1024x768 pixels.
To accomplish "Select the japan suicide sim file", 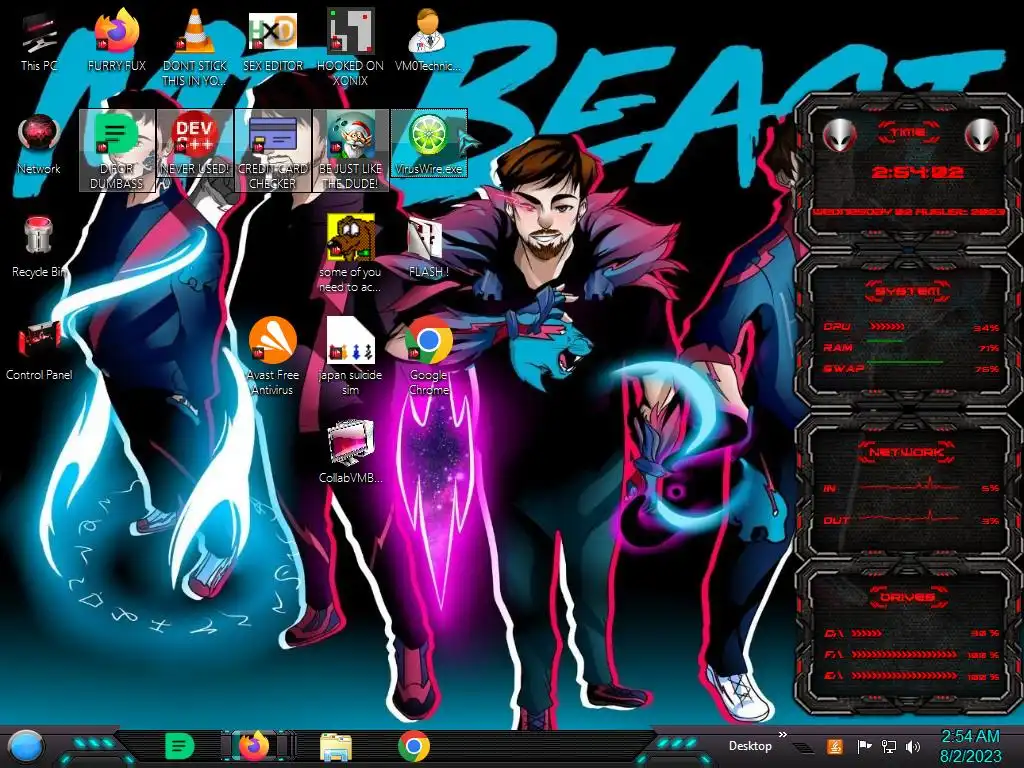I will (350, 357).
